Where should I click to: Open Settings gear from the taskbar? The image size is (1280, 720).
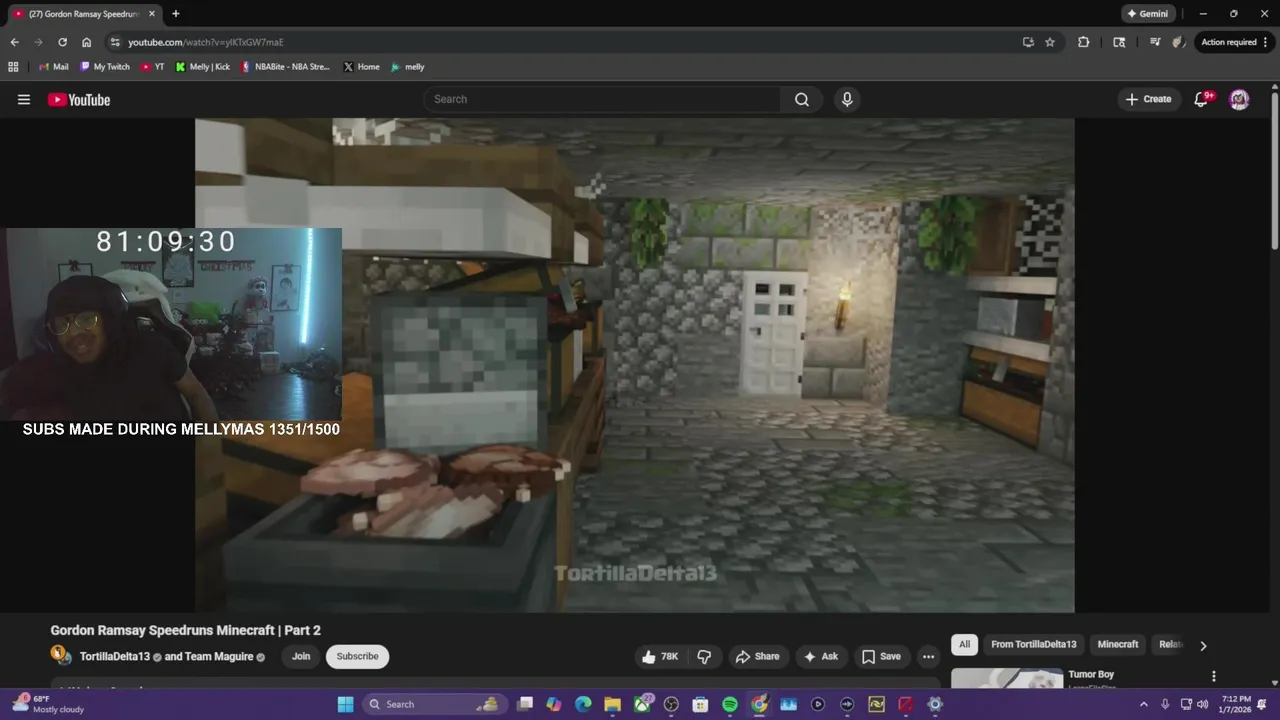pos(935,704)
